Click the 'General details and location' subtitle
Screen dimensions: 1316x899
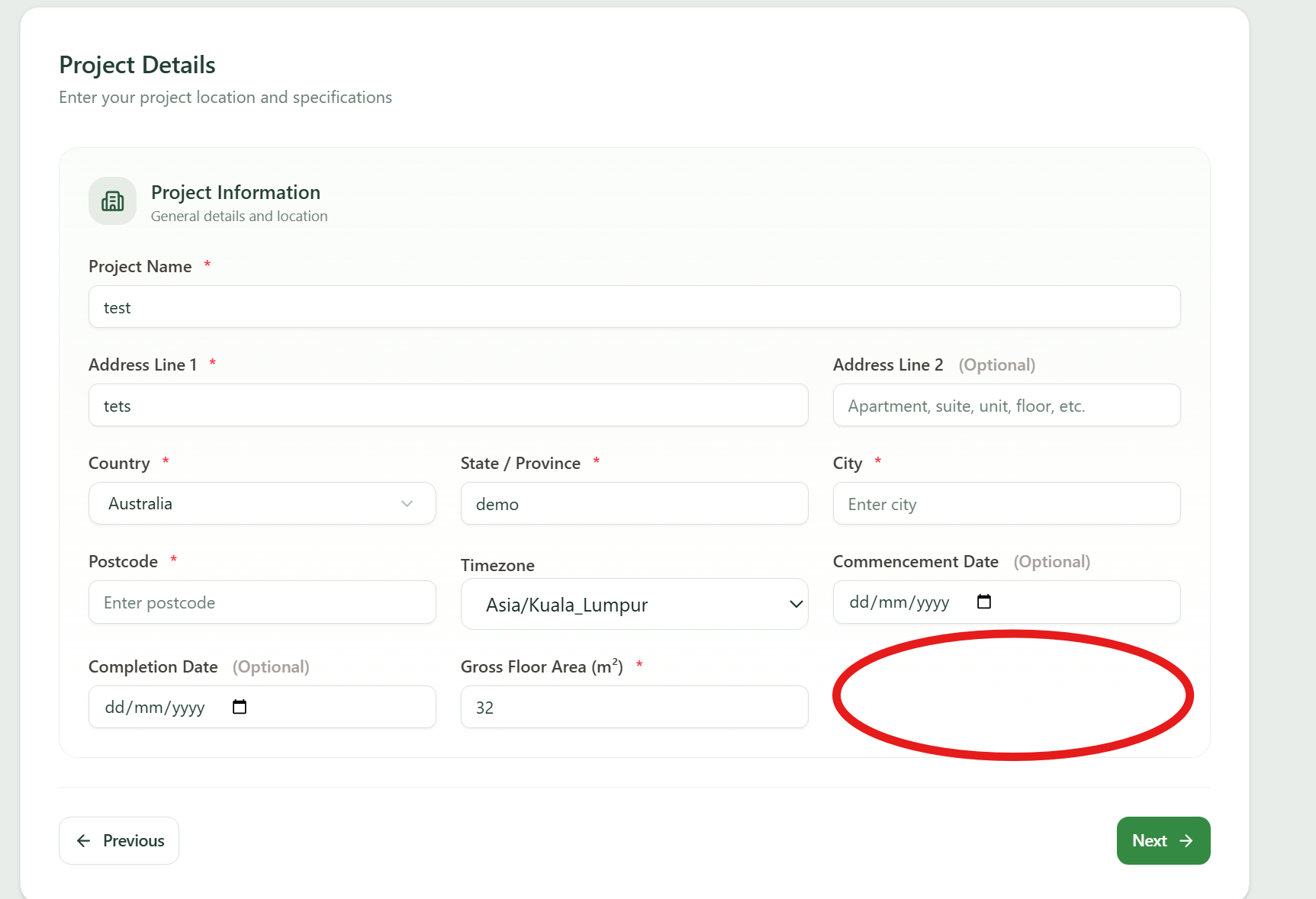click(x=240, y=217)
